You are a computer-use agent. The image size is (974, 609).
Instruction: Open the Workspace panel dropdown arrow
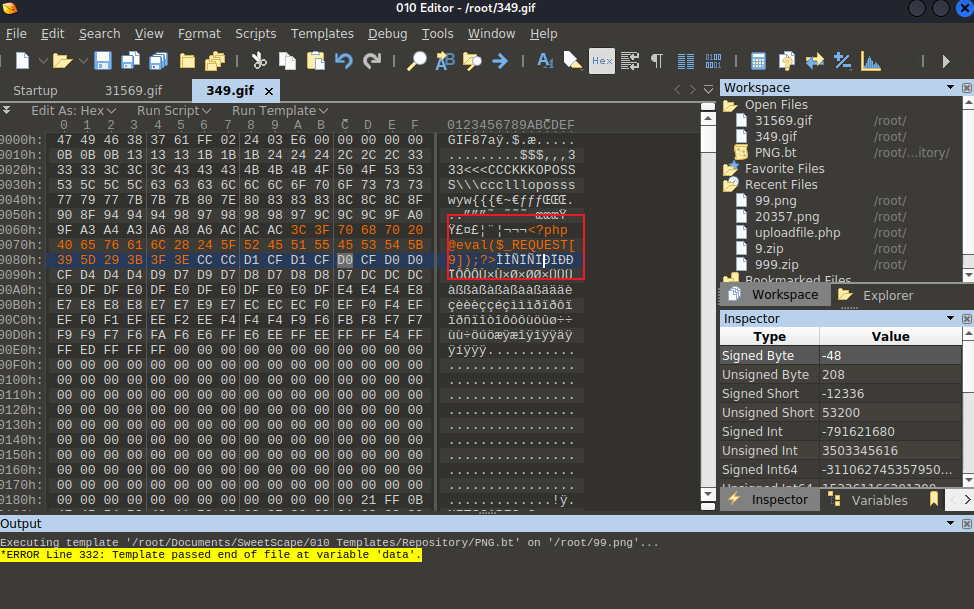click(x=950, y=87)
